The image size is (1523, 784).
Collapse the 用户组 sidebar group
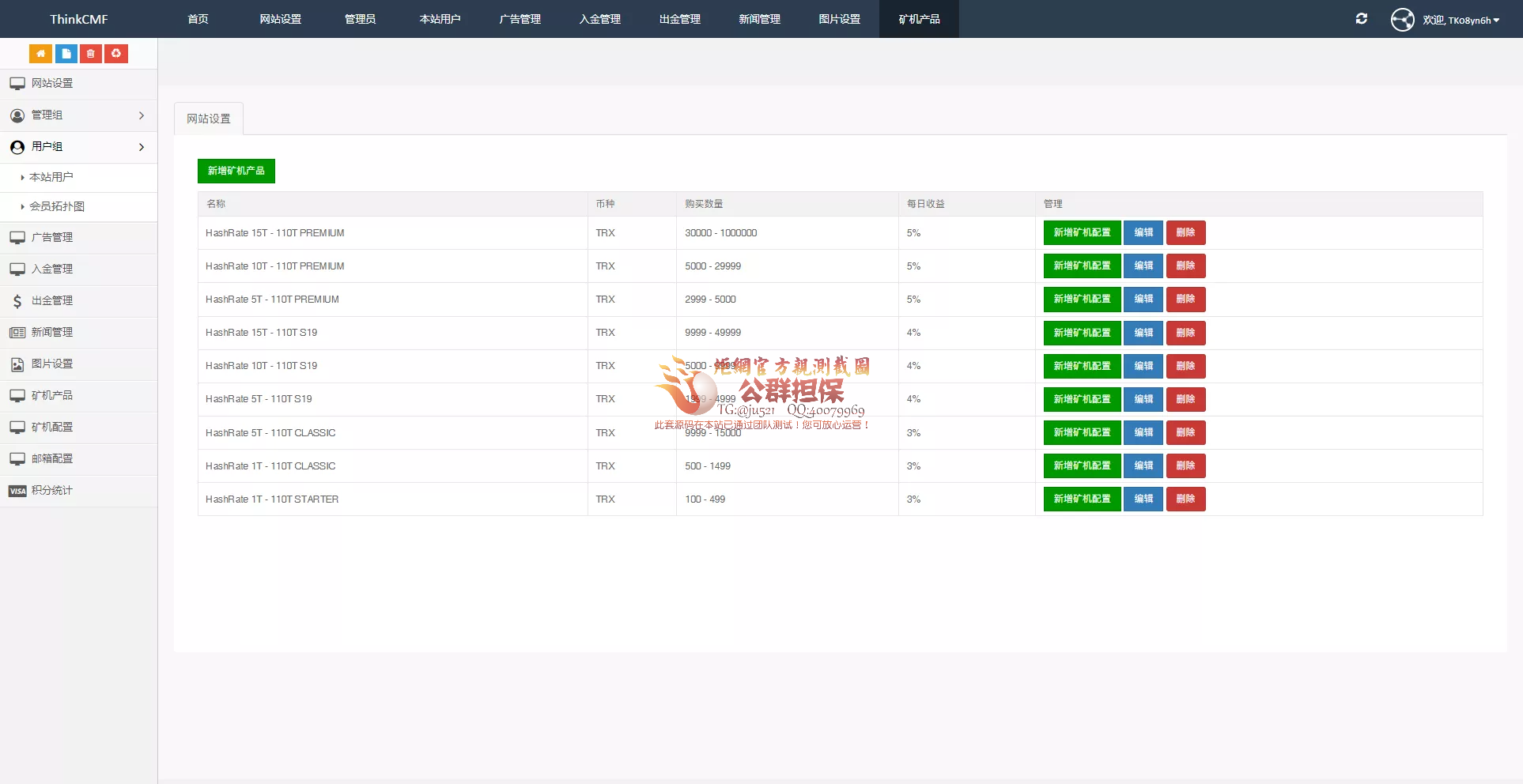click(78, 147)
